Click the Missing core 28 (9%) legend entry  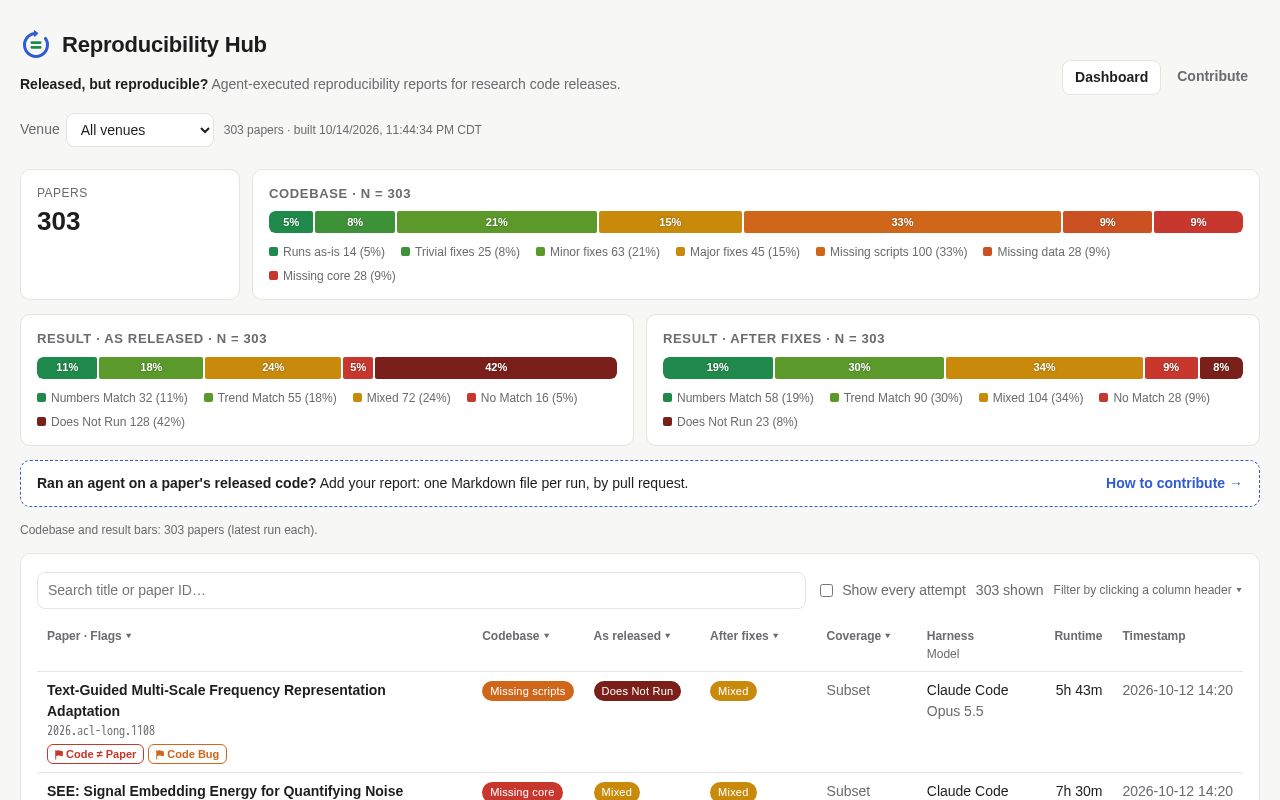coord(332,276)
